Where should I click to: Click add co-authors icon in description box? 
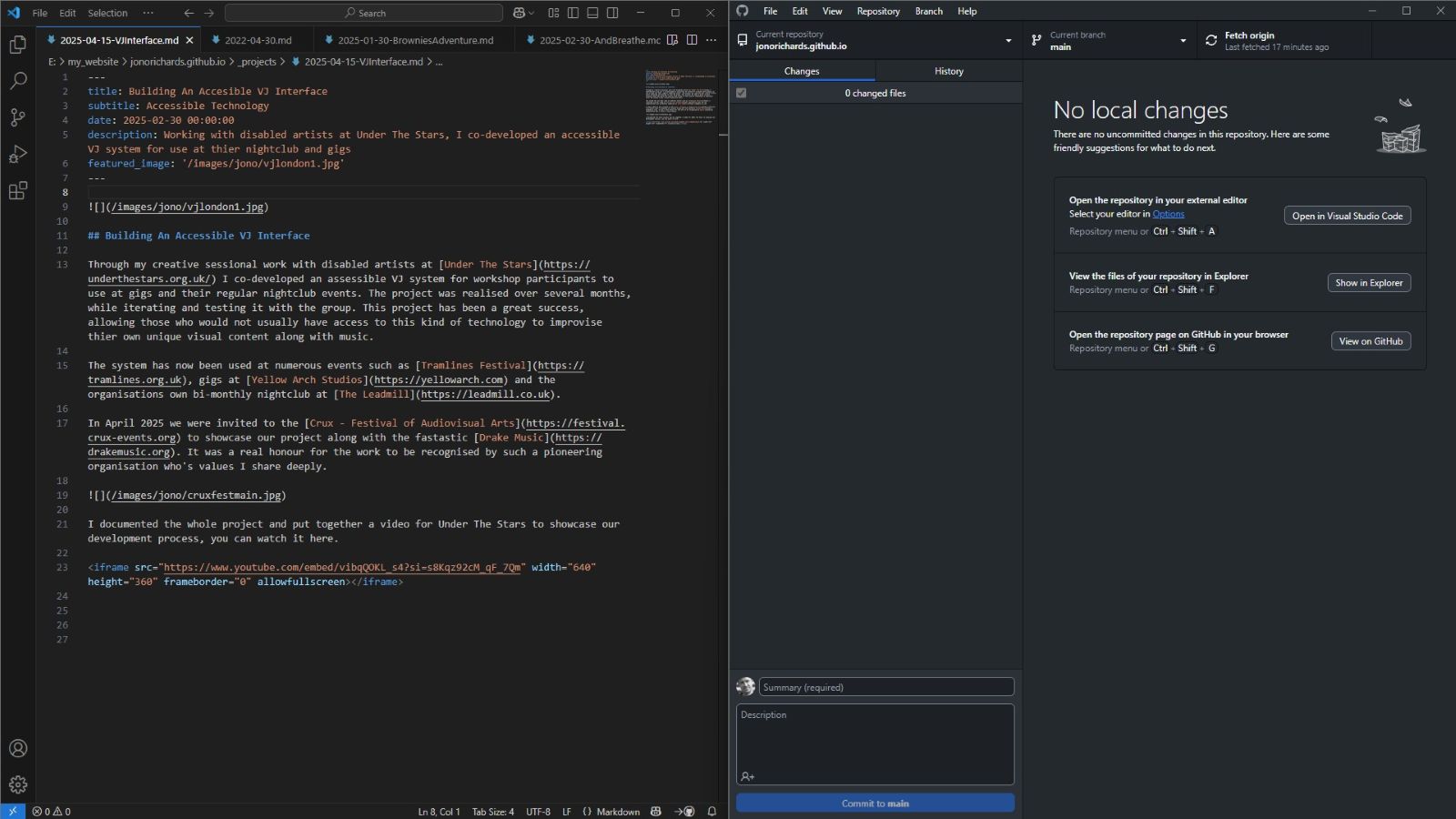pos(748,776)
